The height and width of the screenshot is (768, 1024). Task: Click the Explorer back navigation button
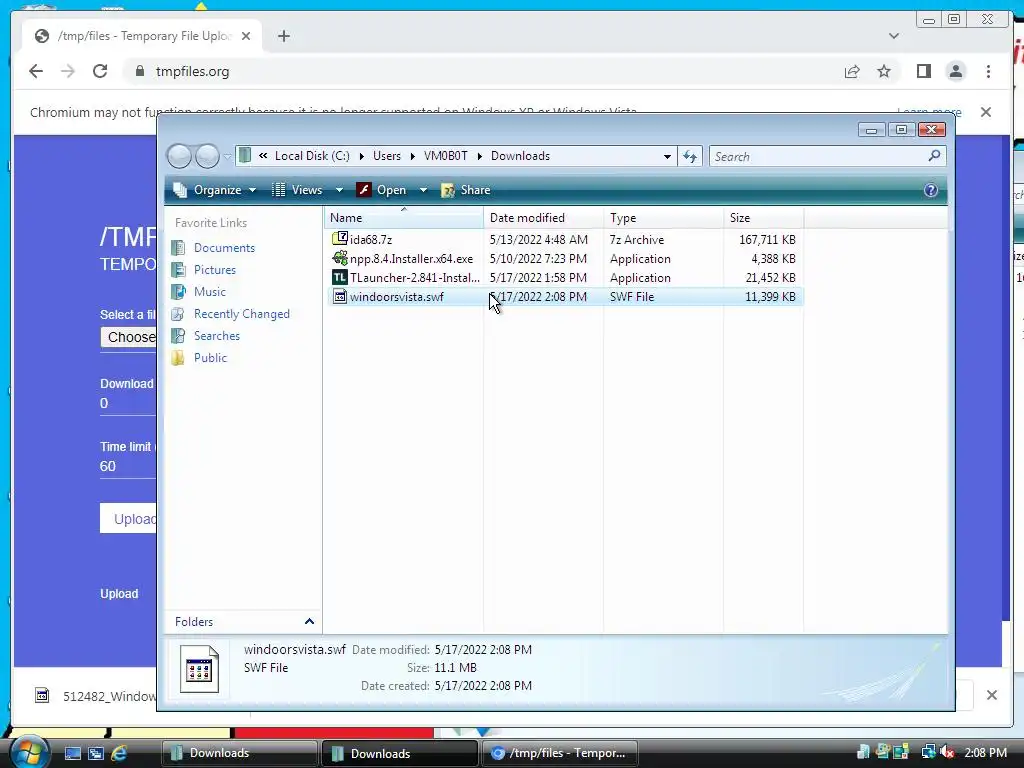click(179, 156)
